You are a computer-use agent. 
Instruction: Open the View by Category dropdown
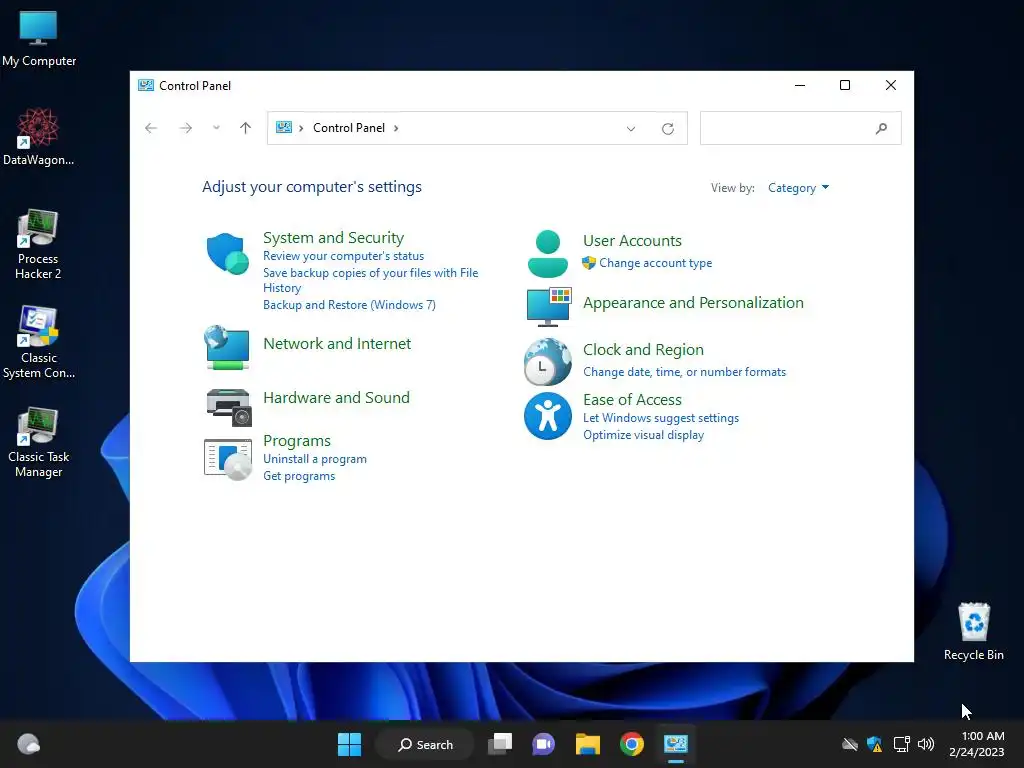(x=798, y=188)
